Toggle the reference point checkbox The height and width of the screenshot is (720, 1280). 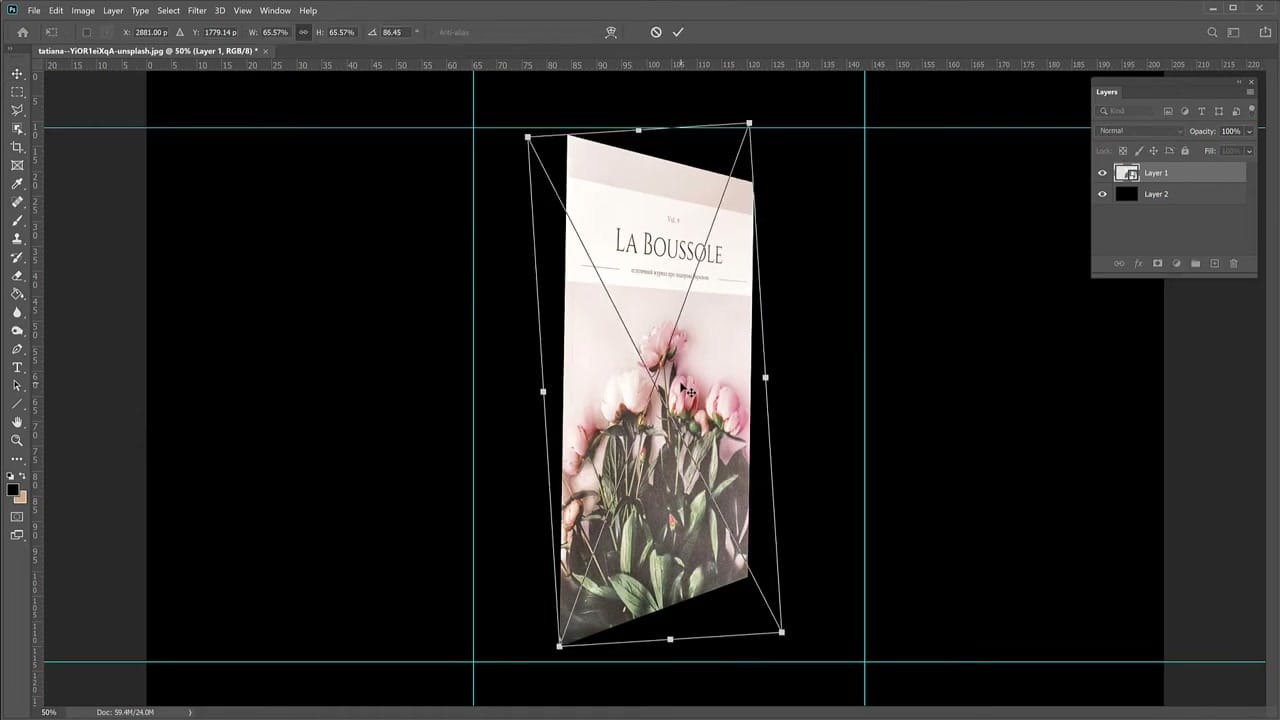click(x=86, y=32)
